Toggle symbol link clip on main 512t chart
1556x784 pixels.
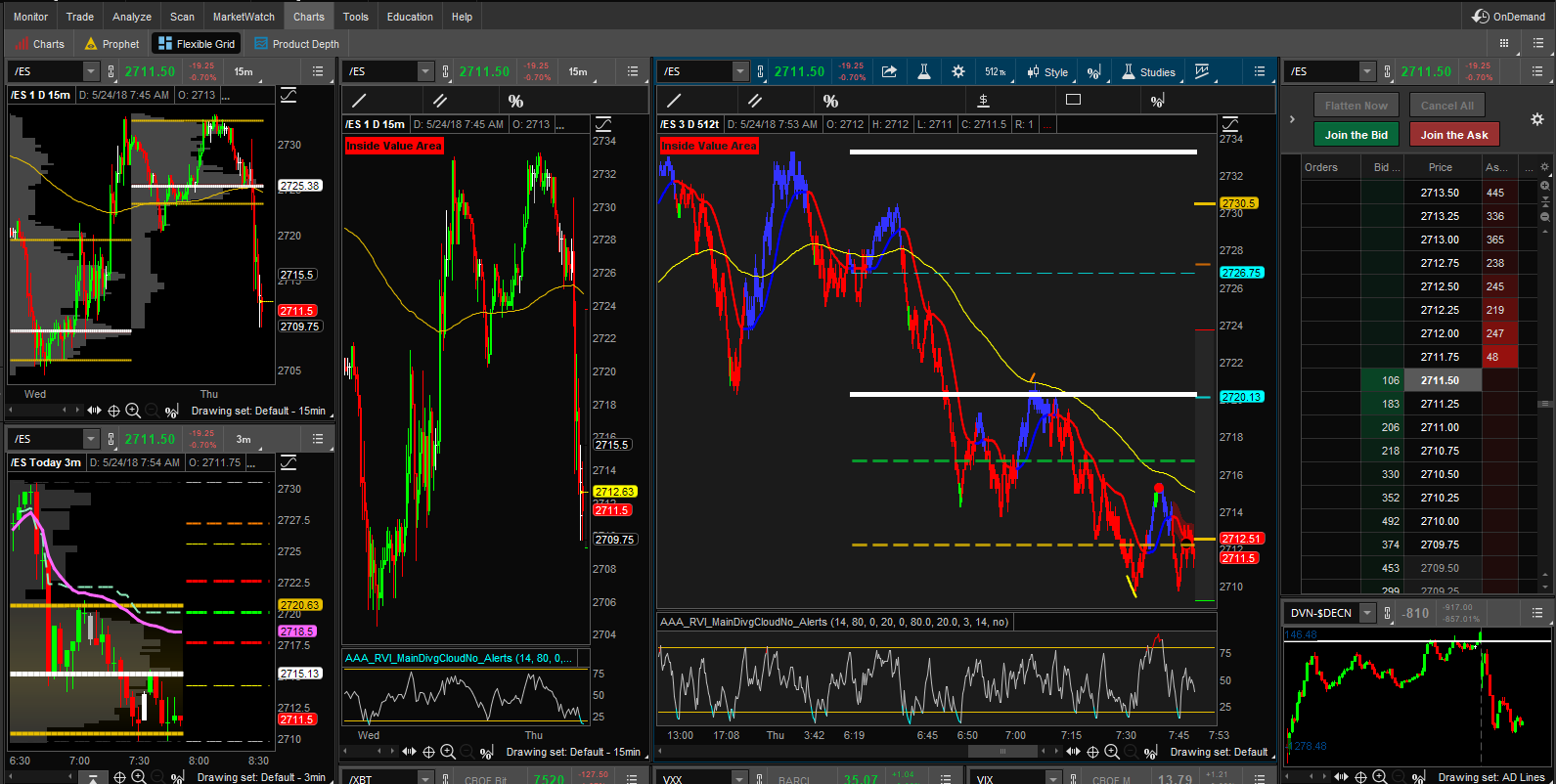[x=759, y=71]
